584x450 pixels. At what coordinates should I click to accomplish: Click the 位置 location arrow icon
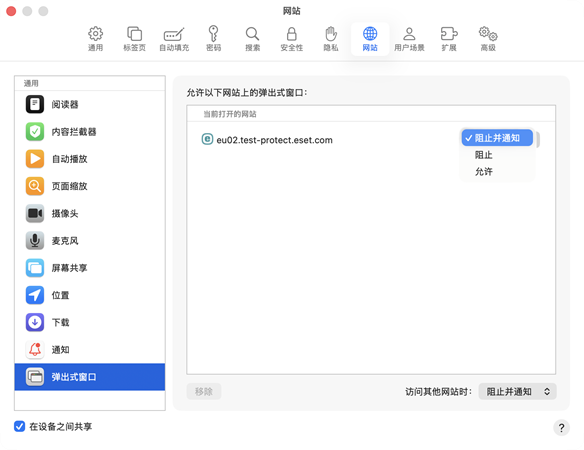click(35, 295)
